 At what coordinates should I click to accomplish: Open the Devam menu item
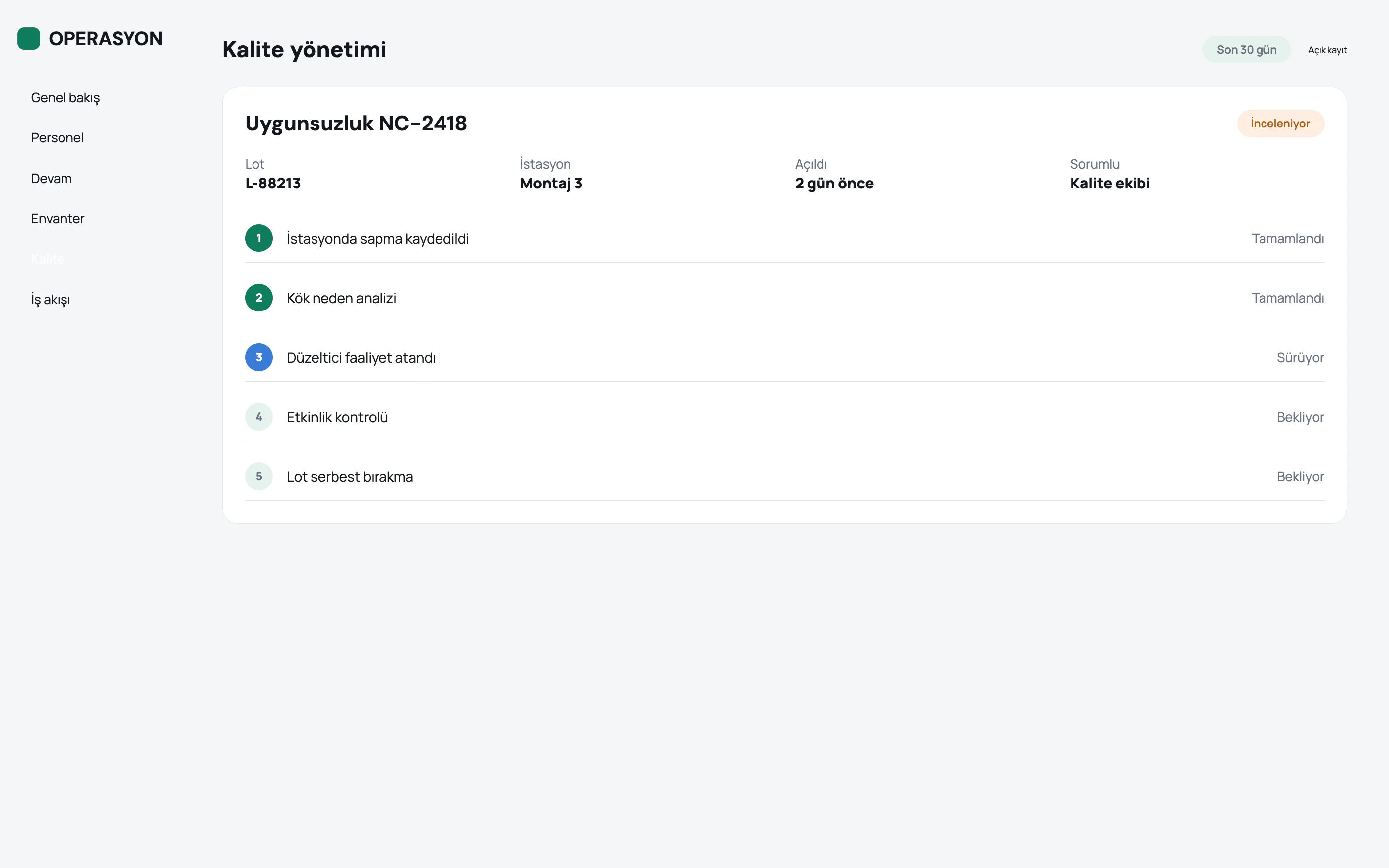coord(51,179)
